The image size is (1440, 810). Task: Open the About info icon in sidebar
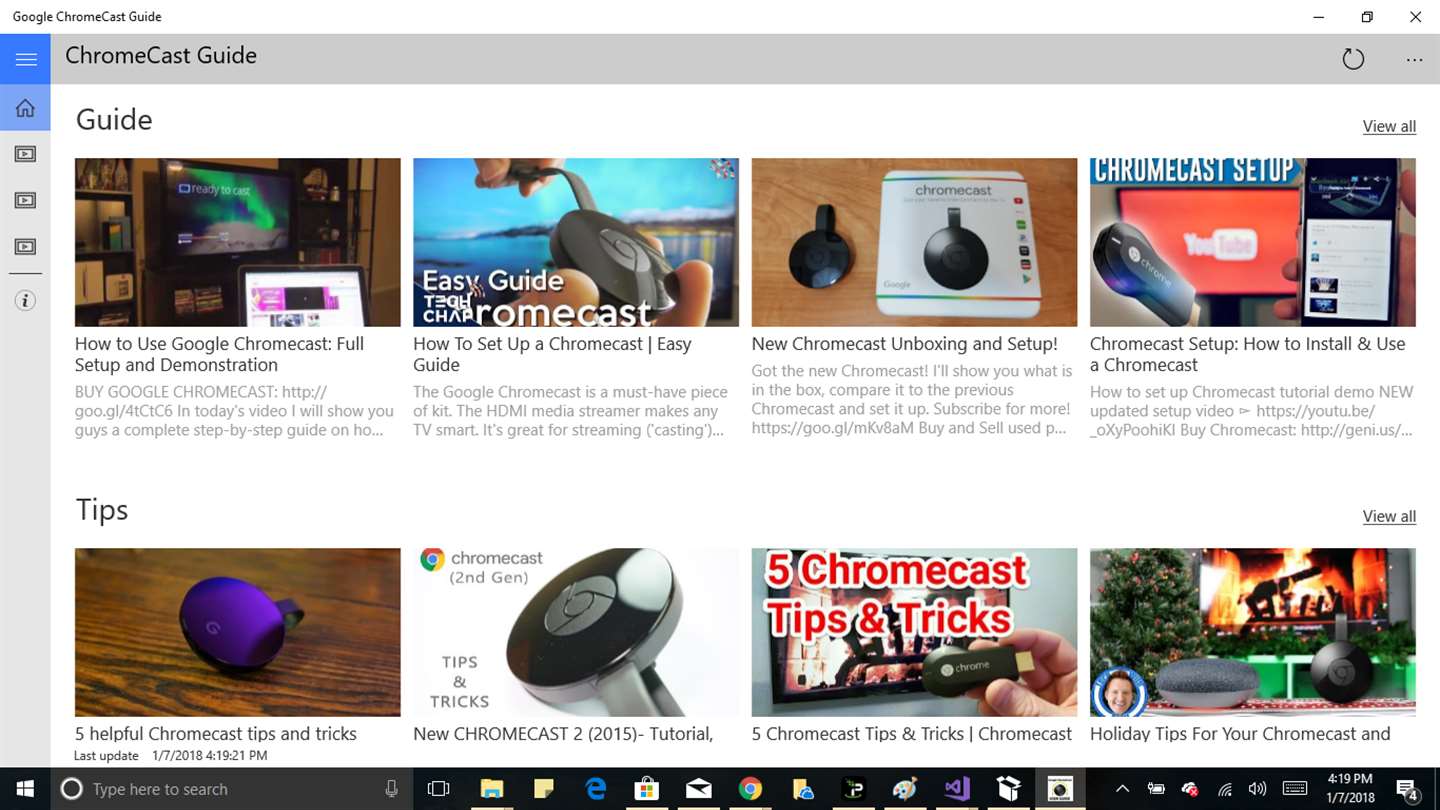[25, 300]
